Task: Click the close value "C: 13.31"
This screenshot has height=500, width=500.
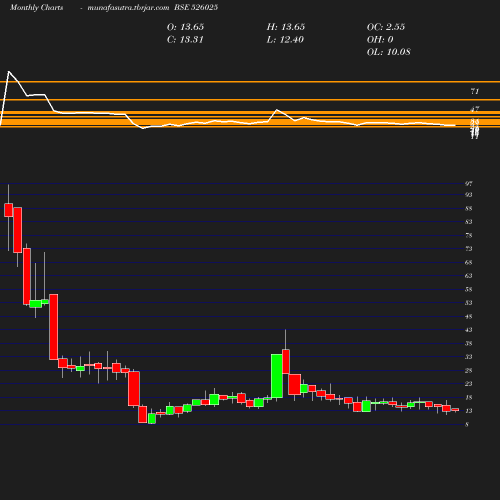Action: 185,40
